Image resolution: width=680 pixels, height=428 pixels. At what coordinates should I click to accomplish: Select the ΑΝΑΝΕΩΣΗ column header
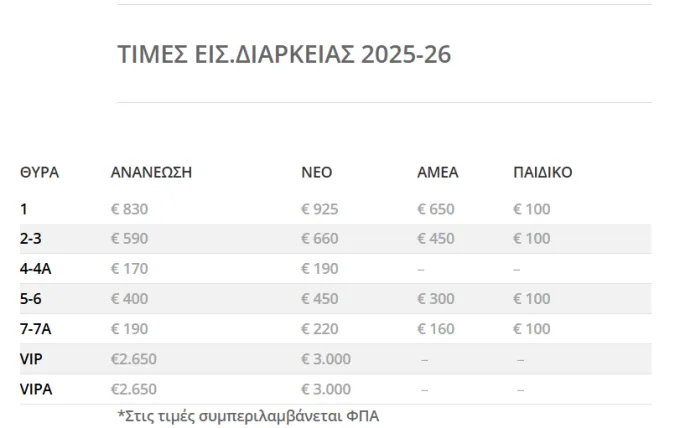(x=151, y=173)
